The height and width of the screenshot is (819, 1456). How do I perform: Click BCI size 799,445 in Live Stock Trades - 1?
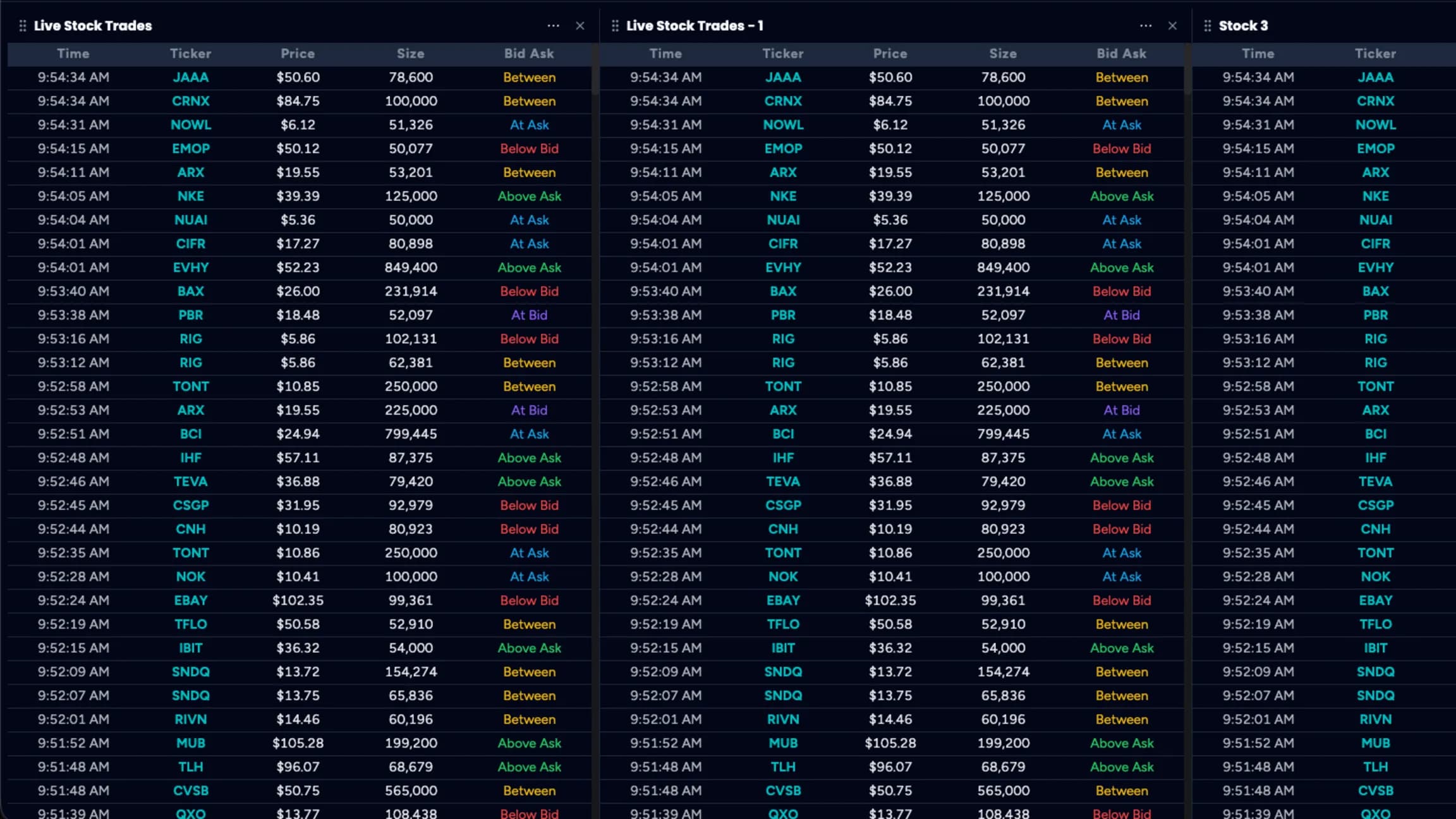coord(1004,434)
